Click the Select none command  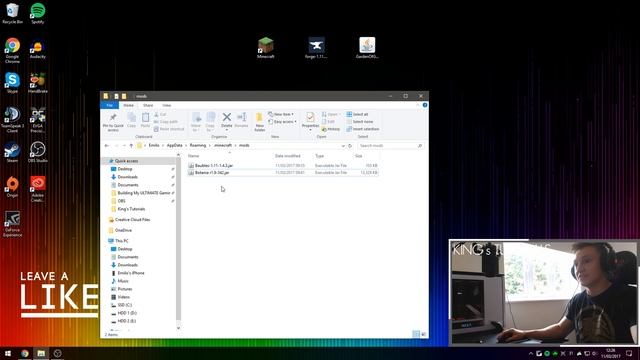360,122
